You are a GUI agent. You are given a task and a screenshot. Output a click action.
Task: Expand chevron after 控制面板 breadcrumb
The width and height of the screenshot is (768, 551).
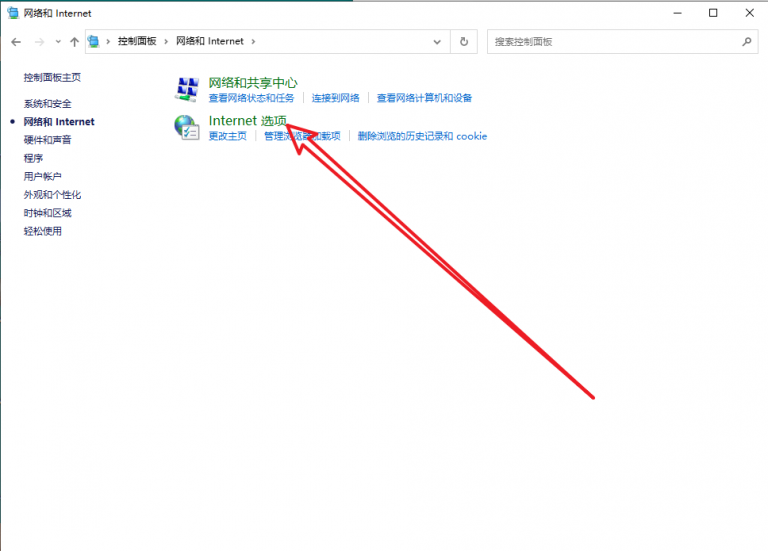coord(166,42)
